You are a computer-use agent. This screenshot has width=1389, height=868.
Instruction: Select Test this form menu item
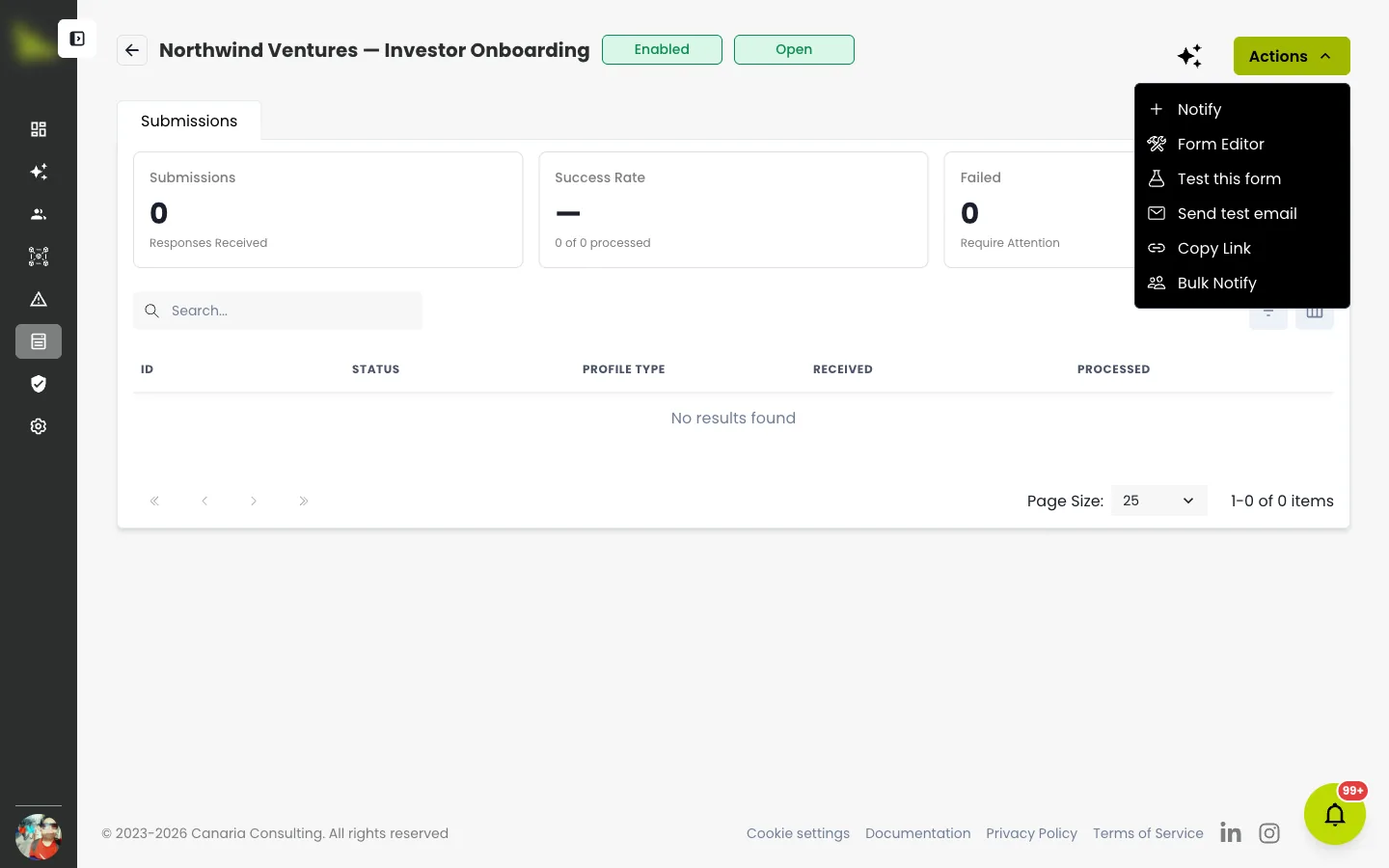1242,178
